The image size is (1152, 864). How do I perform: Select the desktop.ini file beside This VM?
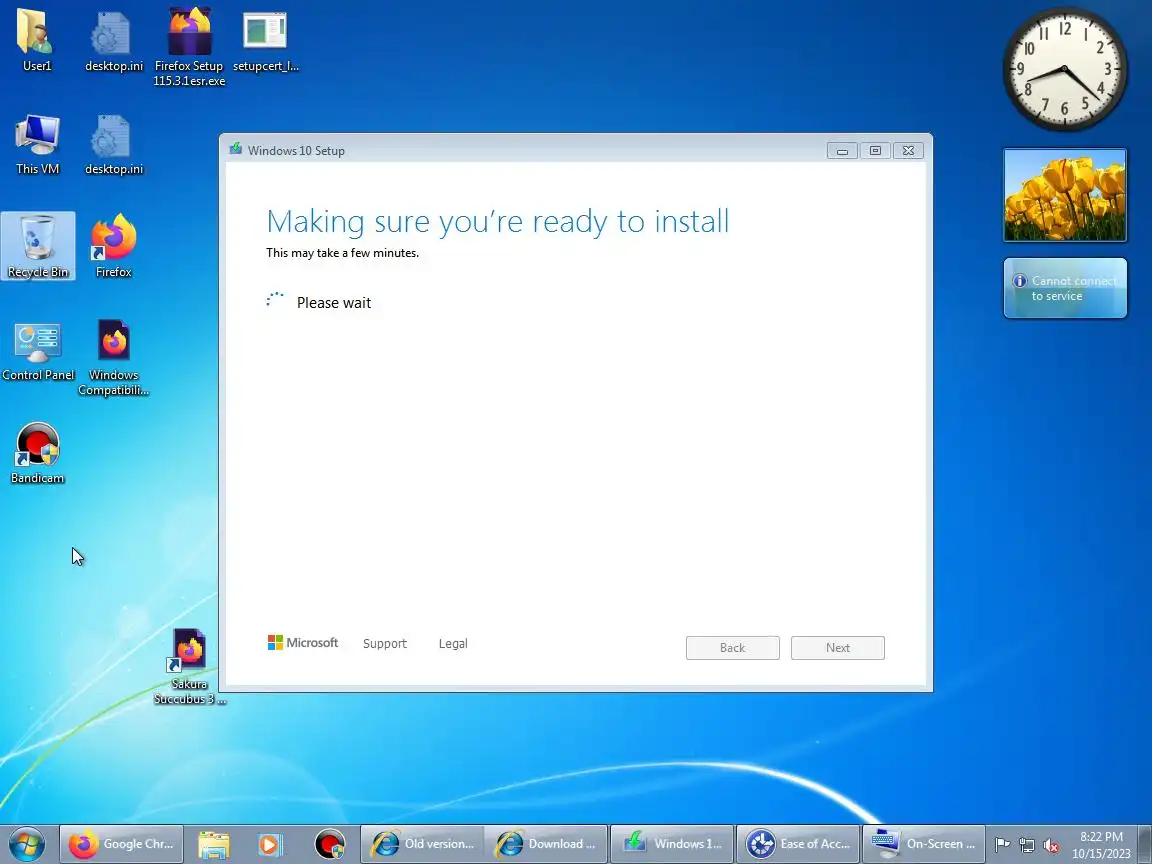pos(113,144)
